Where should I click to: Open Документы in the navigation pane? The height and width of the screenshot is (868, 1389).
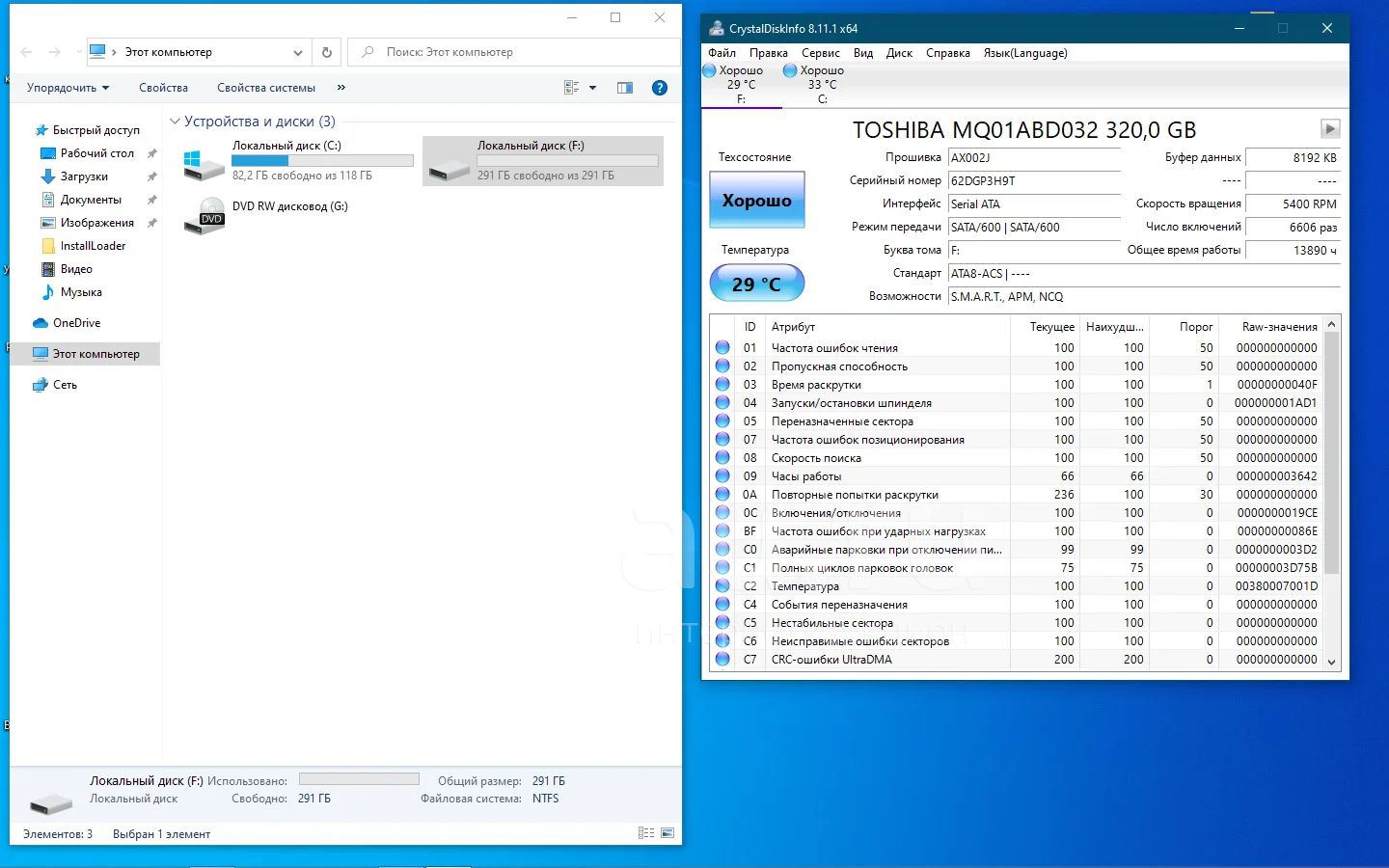(x=91, y=200)
